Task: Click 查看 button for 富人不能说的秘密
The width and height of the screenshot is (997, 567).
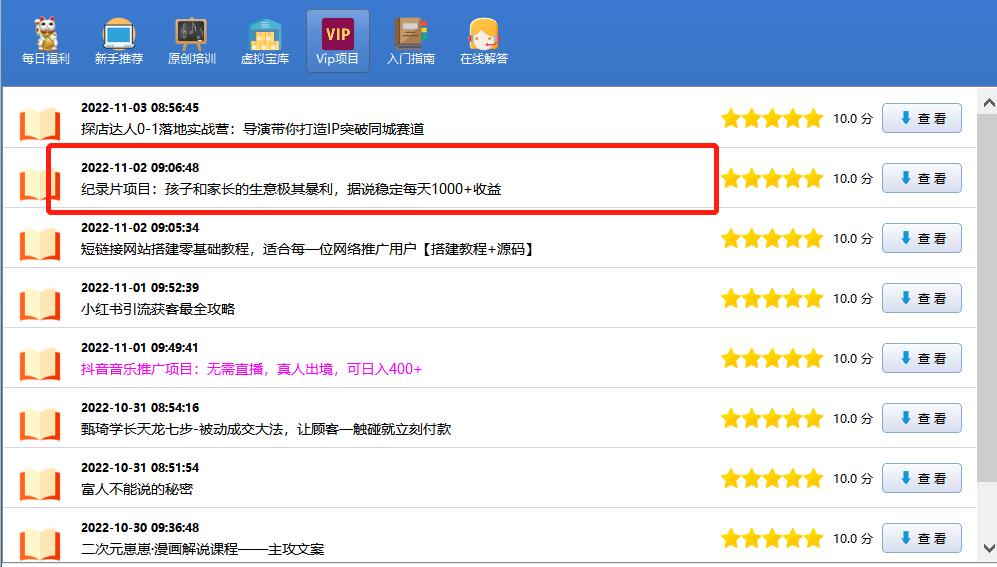Action: pyautogui.click(x=921, y=478)
